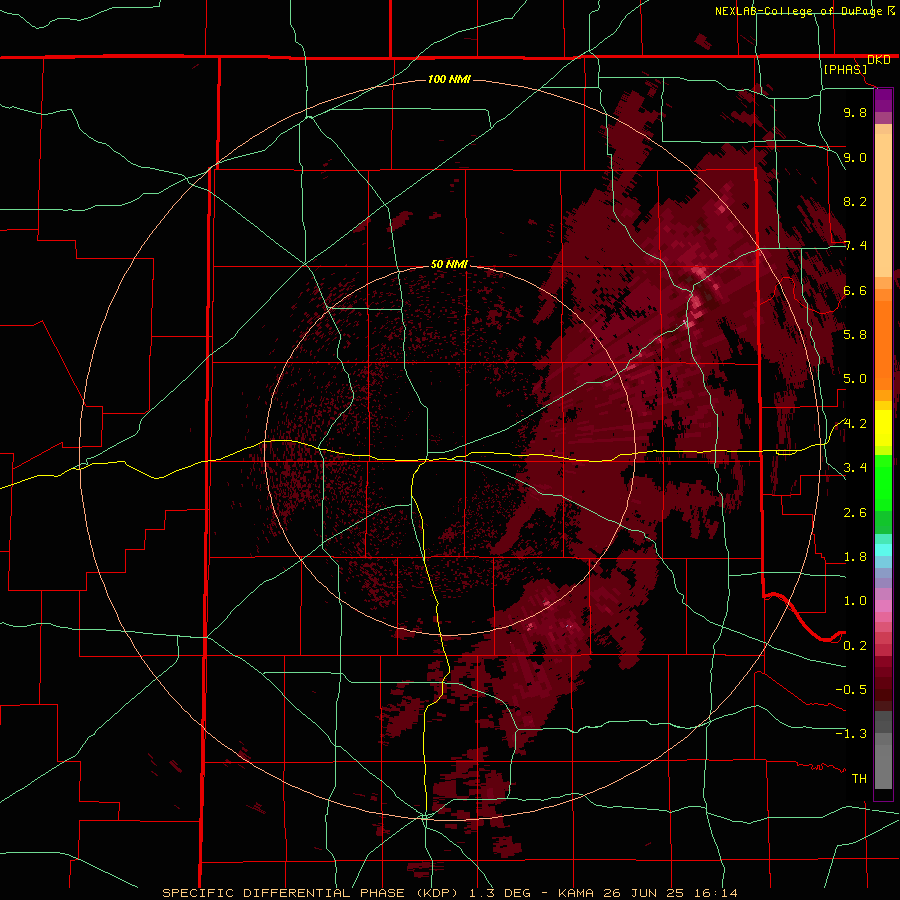The image size is (900, 900).
Task: Click the 7.4 legend value
Action: (x=855, y=246)
